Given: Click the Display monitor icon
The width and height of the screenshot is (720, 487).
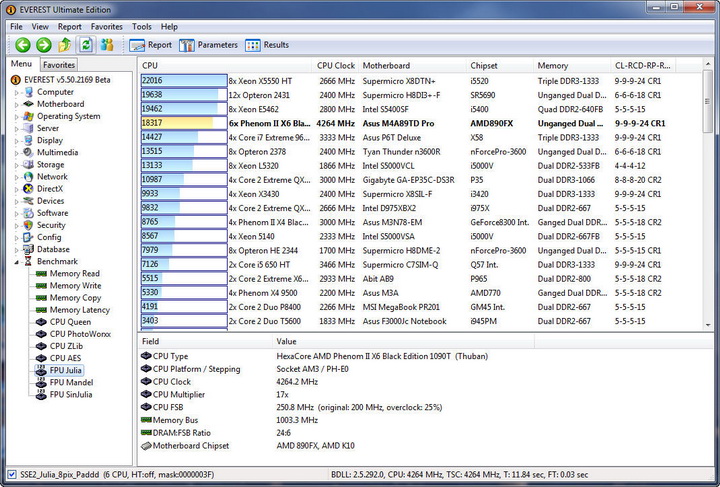Looking at the screenshot, I should pos(28,140).
